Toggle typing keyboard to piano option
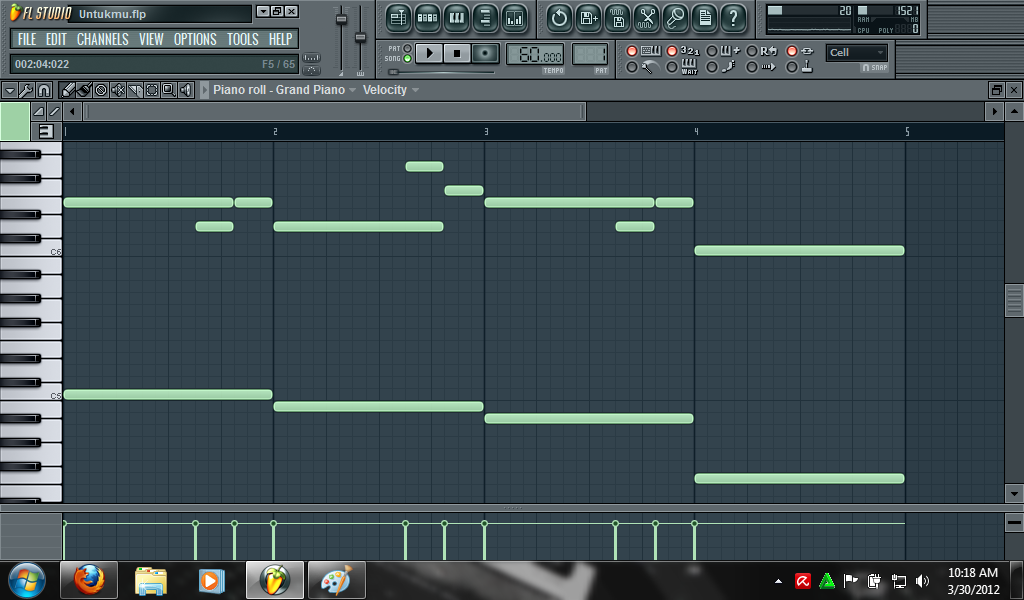 (x=632, y=51)
